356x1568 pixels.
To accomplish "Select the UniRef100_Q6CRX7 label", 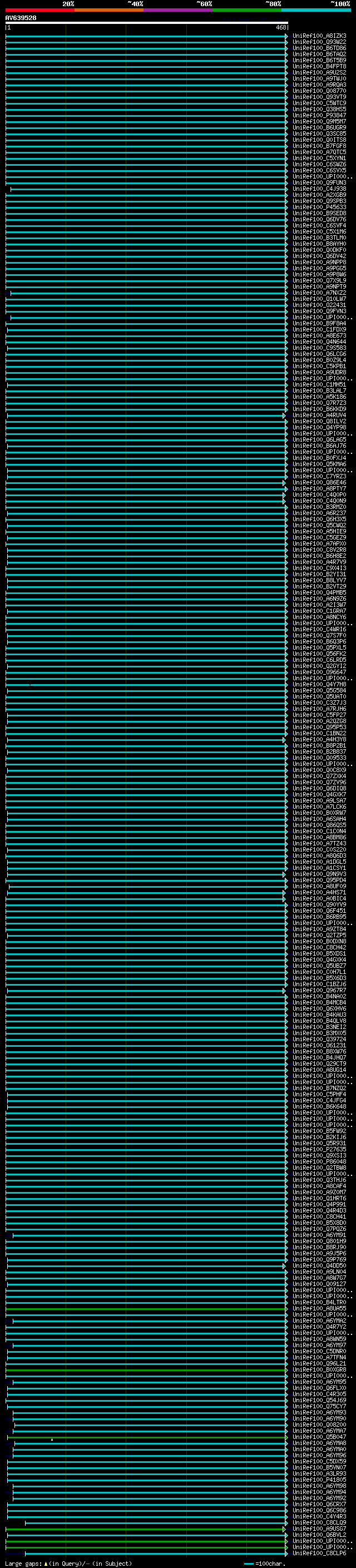I will coord(319,1504).
